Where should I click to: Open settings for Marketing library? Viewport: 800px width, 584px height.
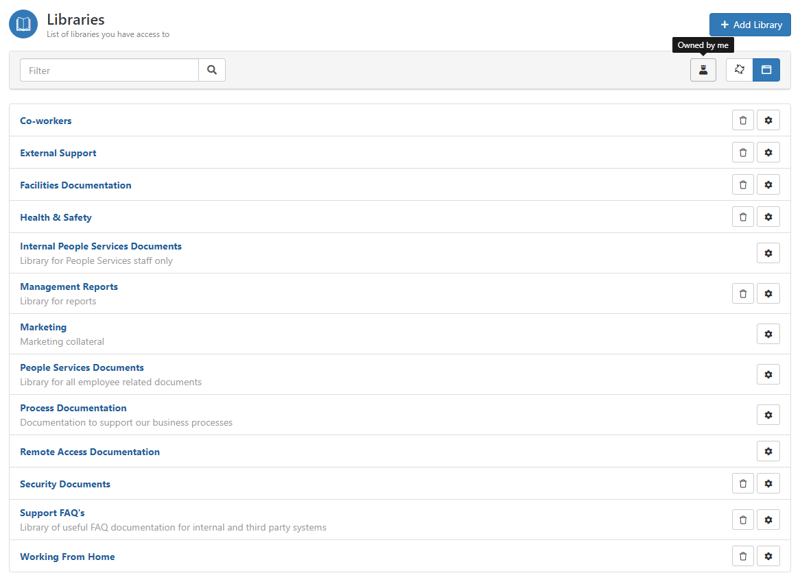[x=768, y=334]
